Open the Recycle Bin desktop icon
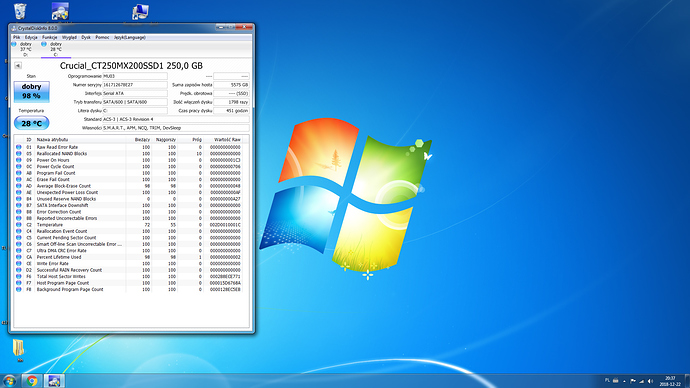This screenshot has width=690, height=388. coord(20,11)
